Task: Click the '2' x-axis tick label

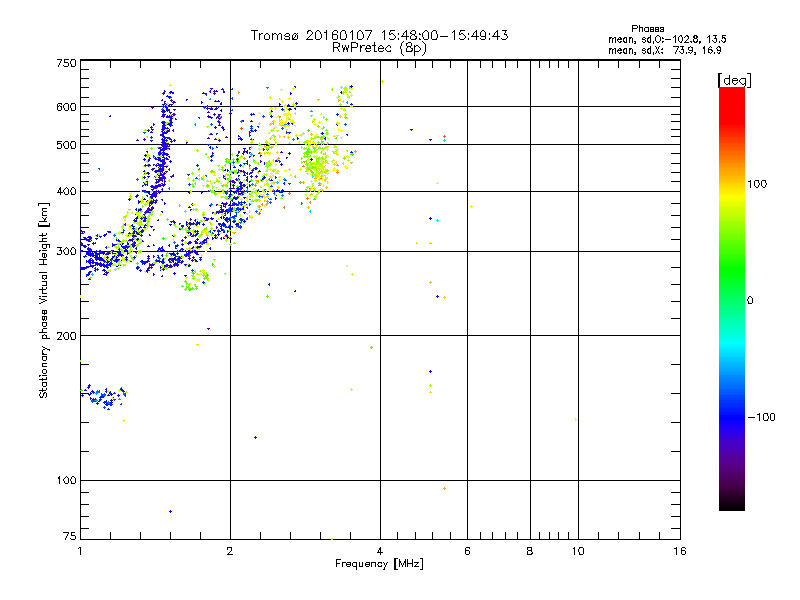Action: point(230,551)
